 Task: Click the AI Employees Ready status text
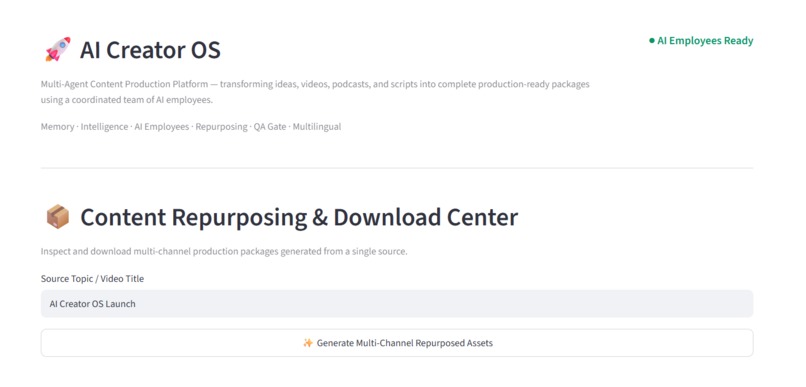coord(705,41)
